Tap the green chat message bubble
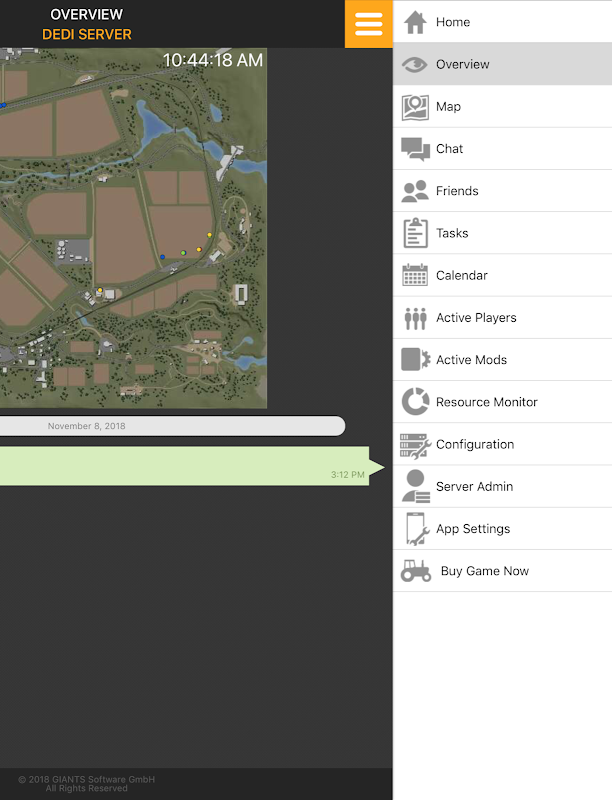Viewport: 612px width, 800px height. (x=191, y=466)
